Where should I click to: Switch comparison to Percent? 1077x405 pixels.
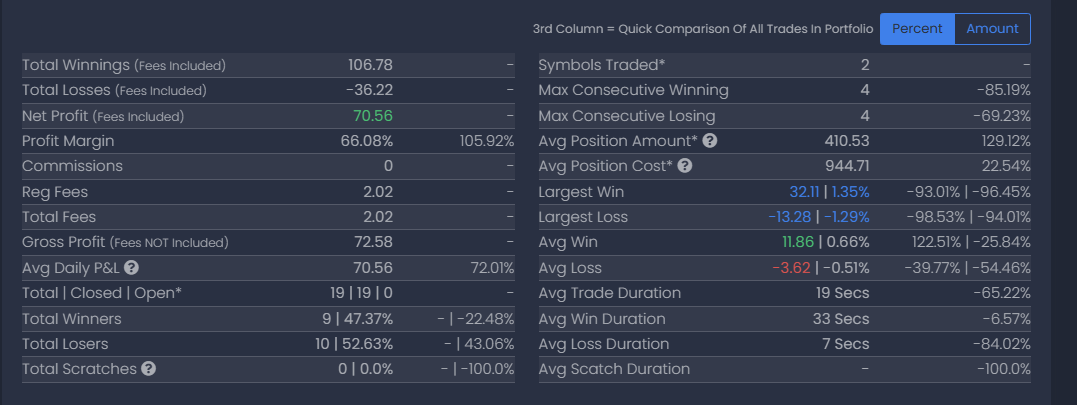point(917,29)
